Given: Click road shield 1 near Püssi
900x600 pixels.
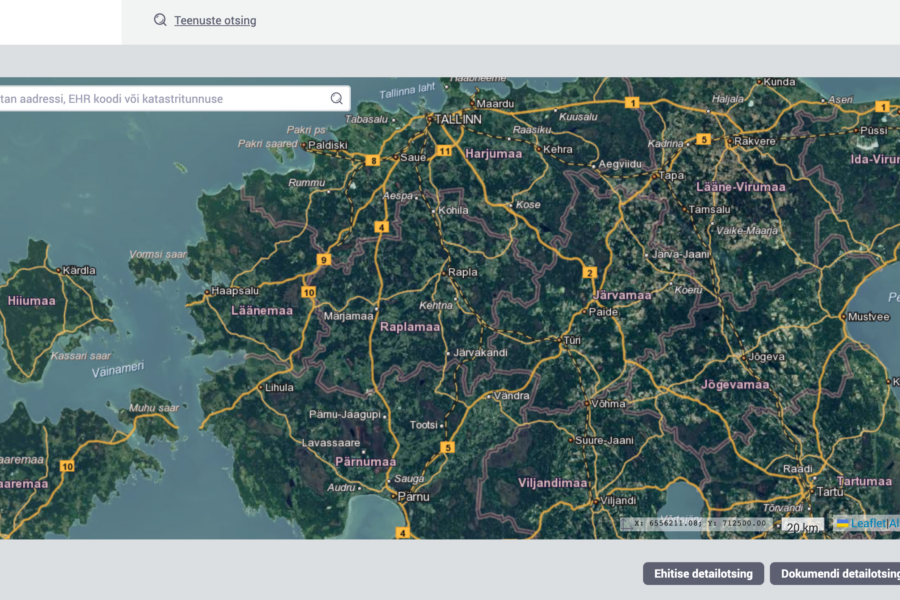Looking at the screenshot, I should [883, 107].
